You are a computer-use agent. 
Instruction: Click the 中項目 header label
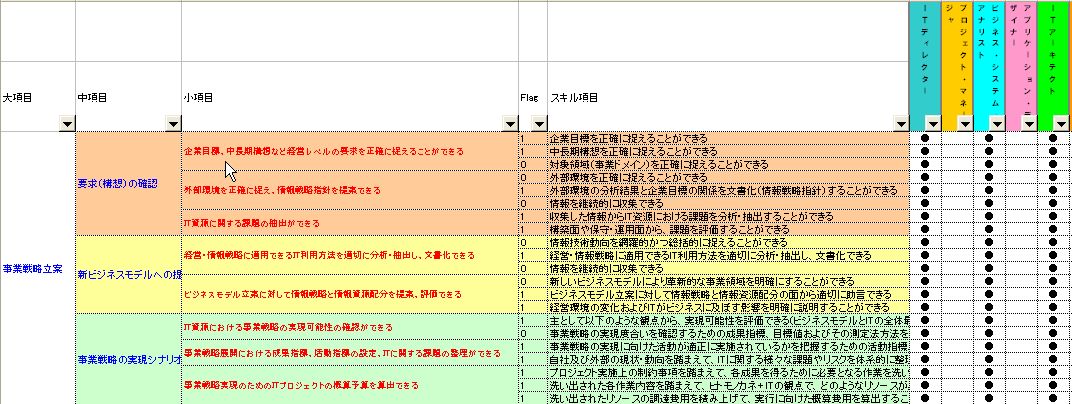(92, 98)
